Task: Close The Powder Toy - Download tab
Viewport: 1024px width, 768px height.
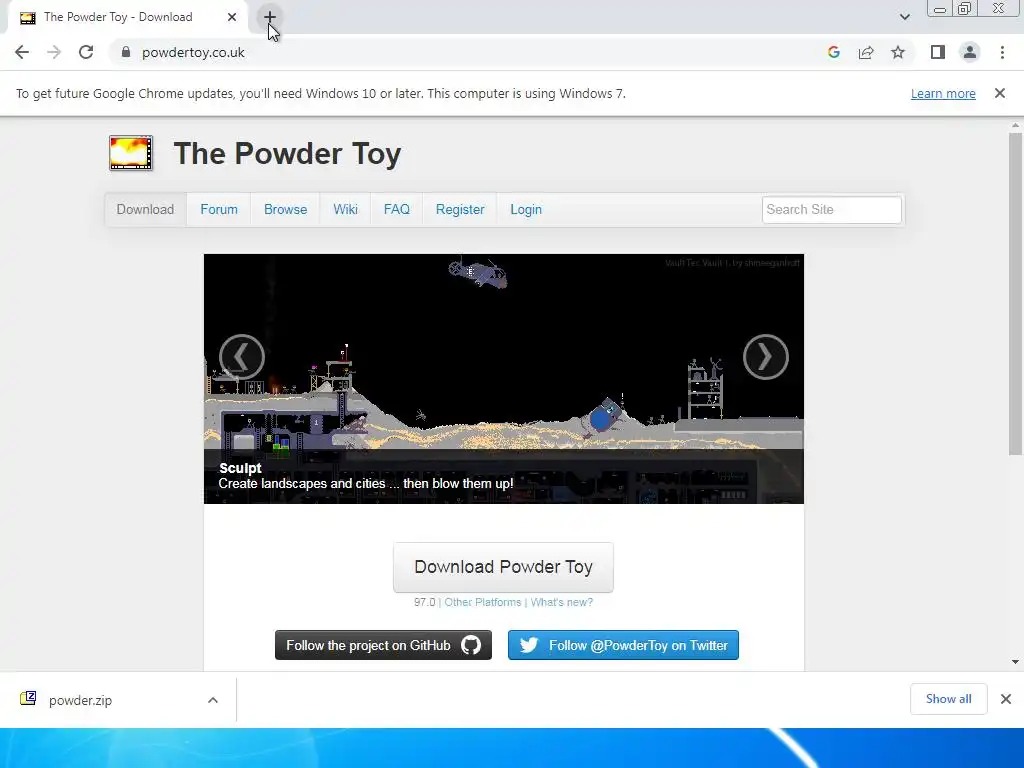Action: click(x=232, y=17)
